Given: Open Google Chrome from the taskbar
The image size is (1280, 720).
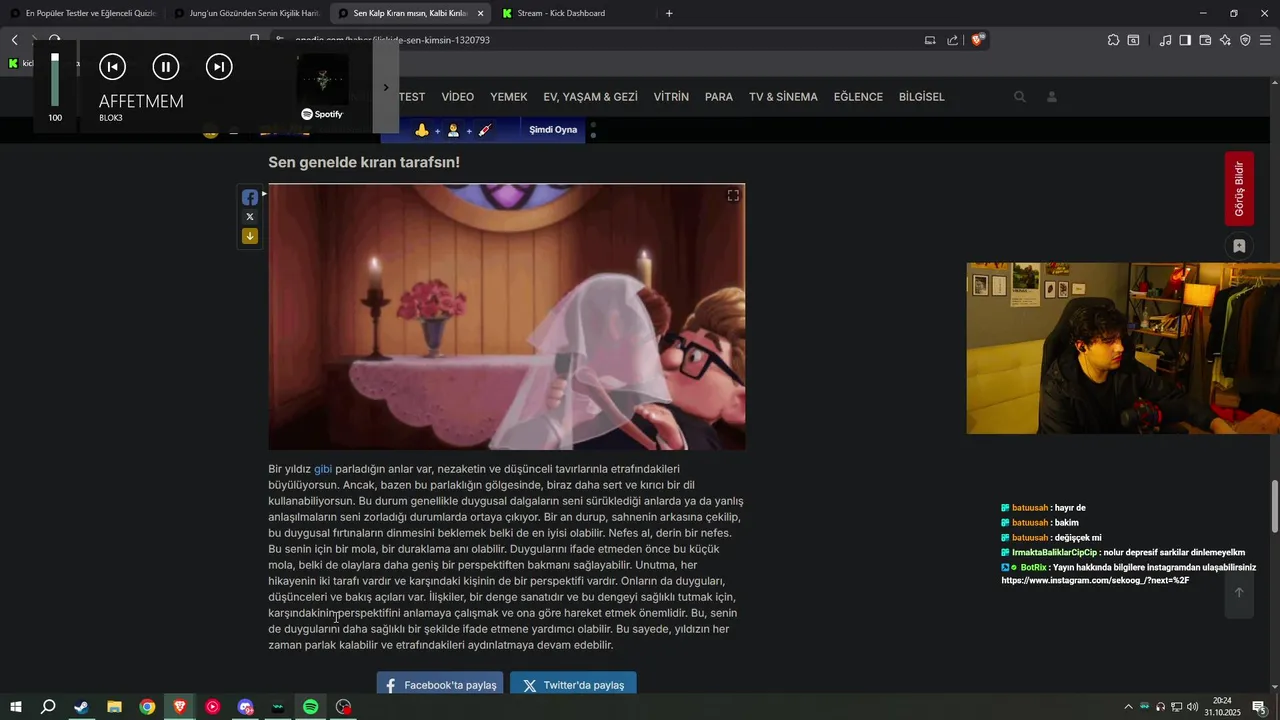Looking at the screenshot, I should click(x=147, y=707).
